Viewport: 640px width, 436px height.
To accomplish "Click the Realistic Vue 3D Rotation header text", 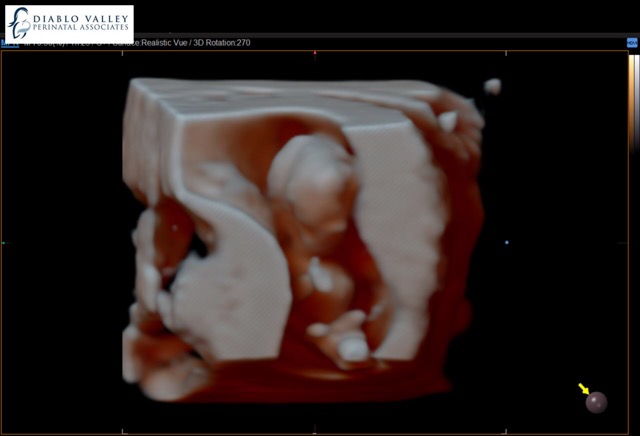I will click(x=200, y=43).
